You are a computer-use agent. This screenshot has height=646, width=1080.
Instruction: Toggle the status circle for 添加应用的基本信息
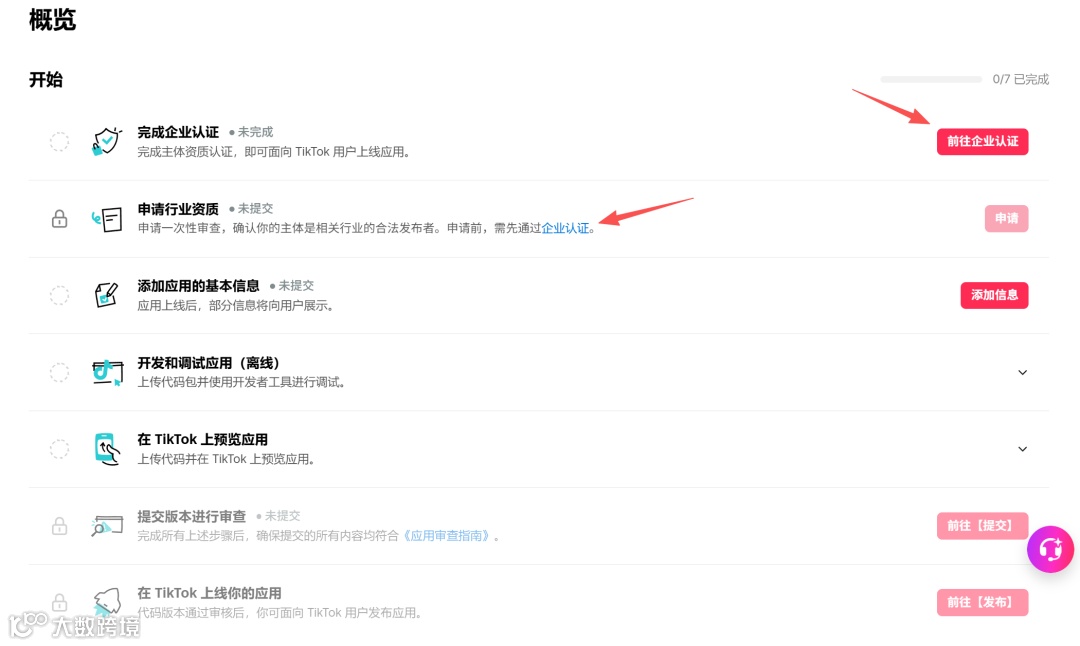click(x=59, y=295)
